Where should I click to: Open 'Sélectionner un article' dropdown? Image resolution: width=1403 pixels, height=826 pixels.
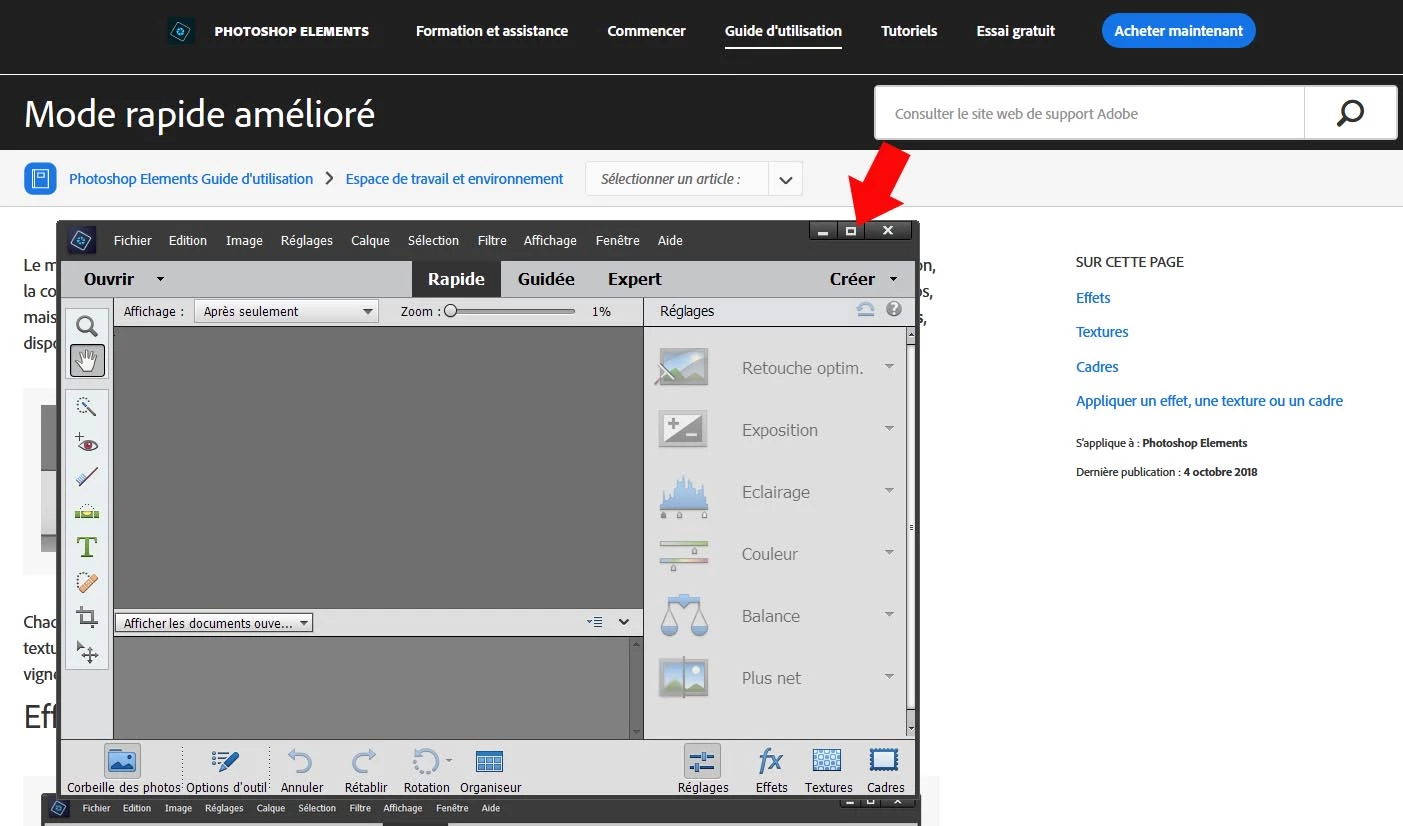(694, 179)
